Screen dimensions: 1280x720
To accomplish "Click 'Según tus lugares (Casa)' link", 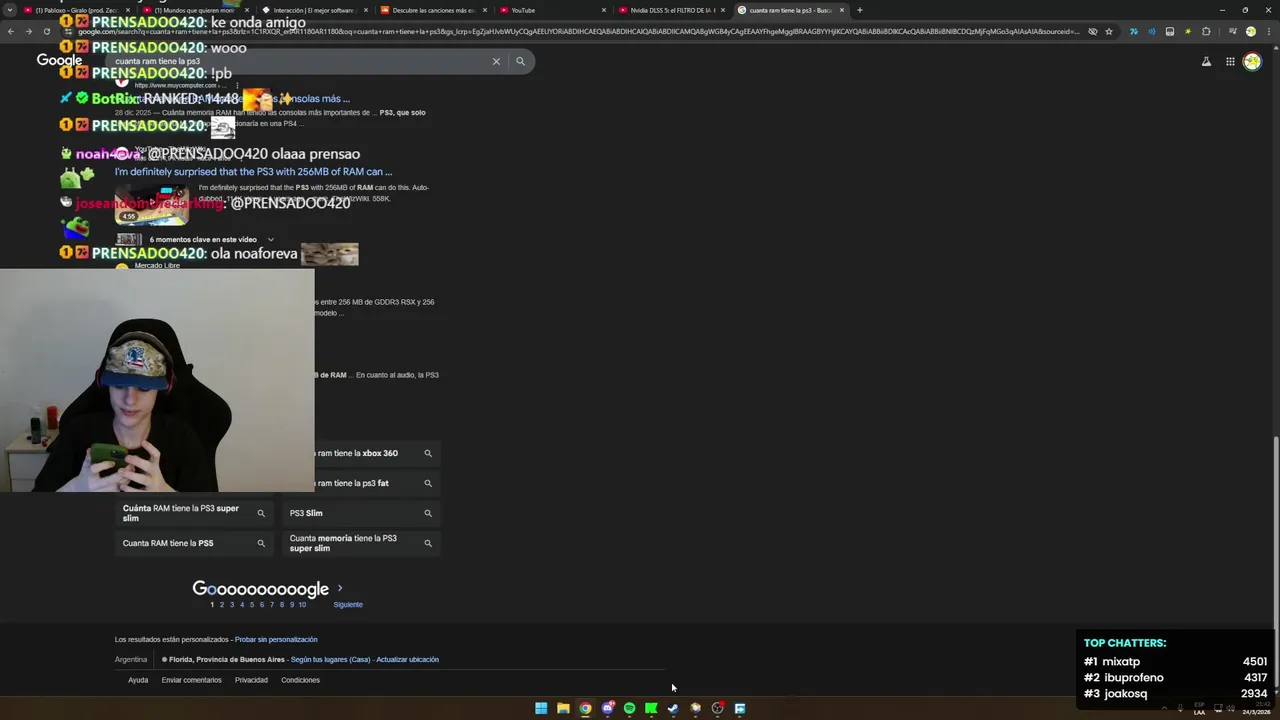I will (330, 660).
